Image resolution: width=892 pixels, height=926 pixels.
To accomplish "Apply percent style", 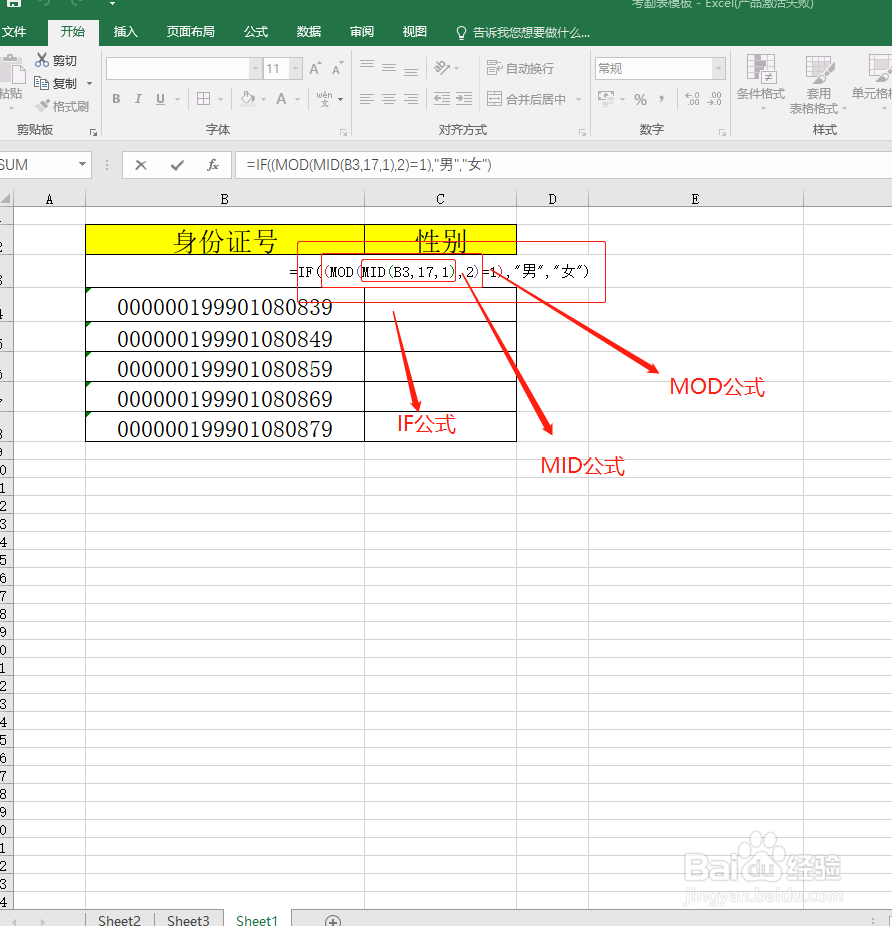I will (640, 99).
